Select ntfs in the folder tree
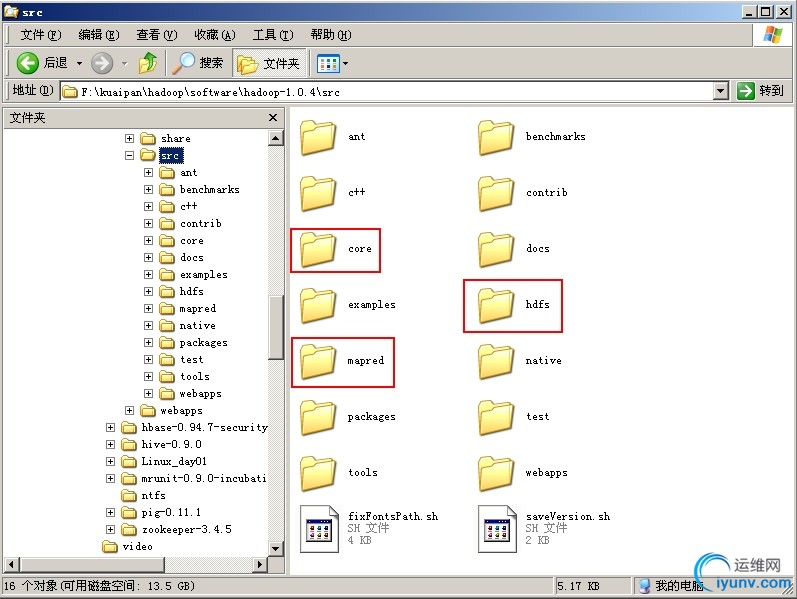Viewport: 797px width, 599px height. point(153,495)
